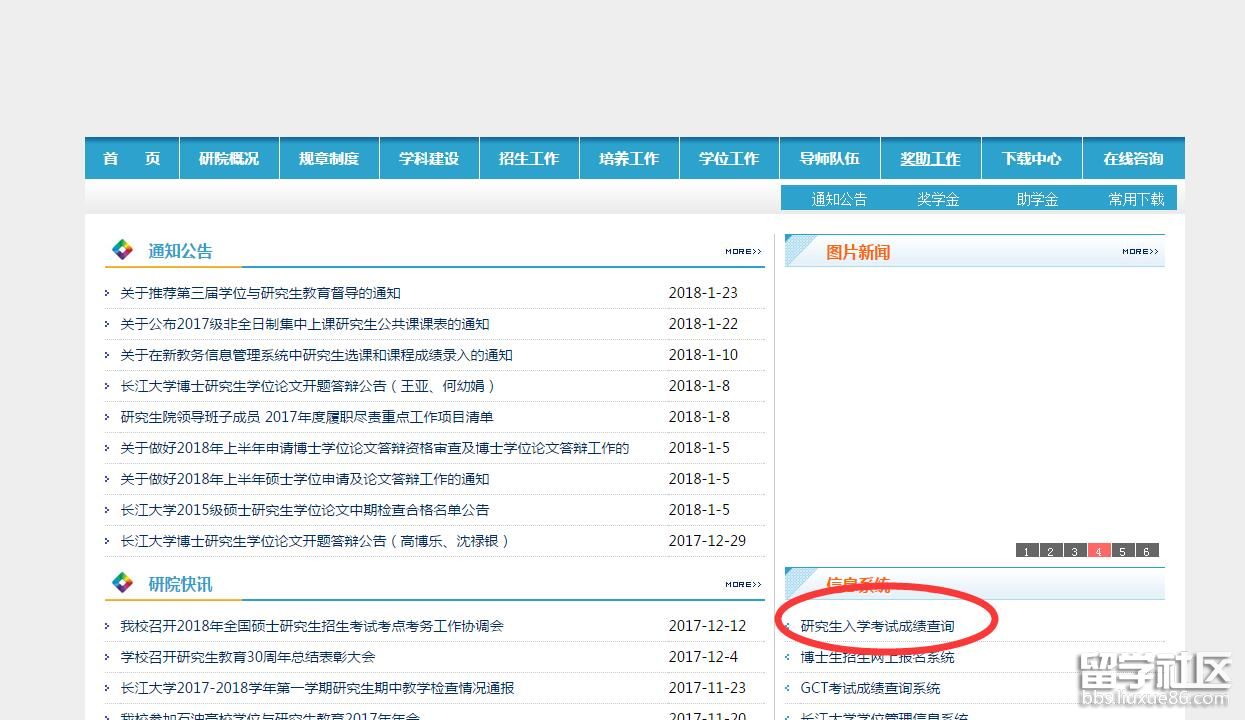
Task: Open notice 关于推荐第三届学位与研究生教育督导的通知
Action: click(x=260, y=293)
